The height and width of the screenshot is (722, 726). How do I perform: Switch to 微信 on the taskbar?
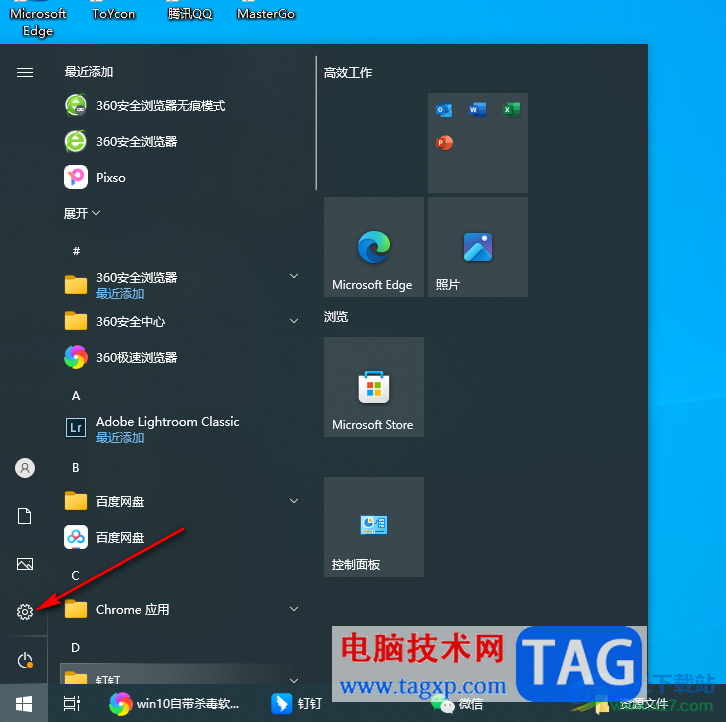pyautogui.click(x=457, y=705)
